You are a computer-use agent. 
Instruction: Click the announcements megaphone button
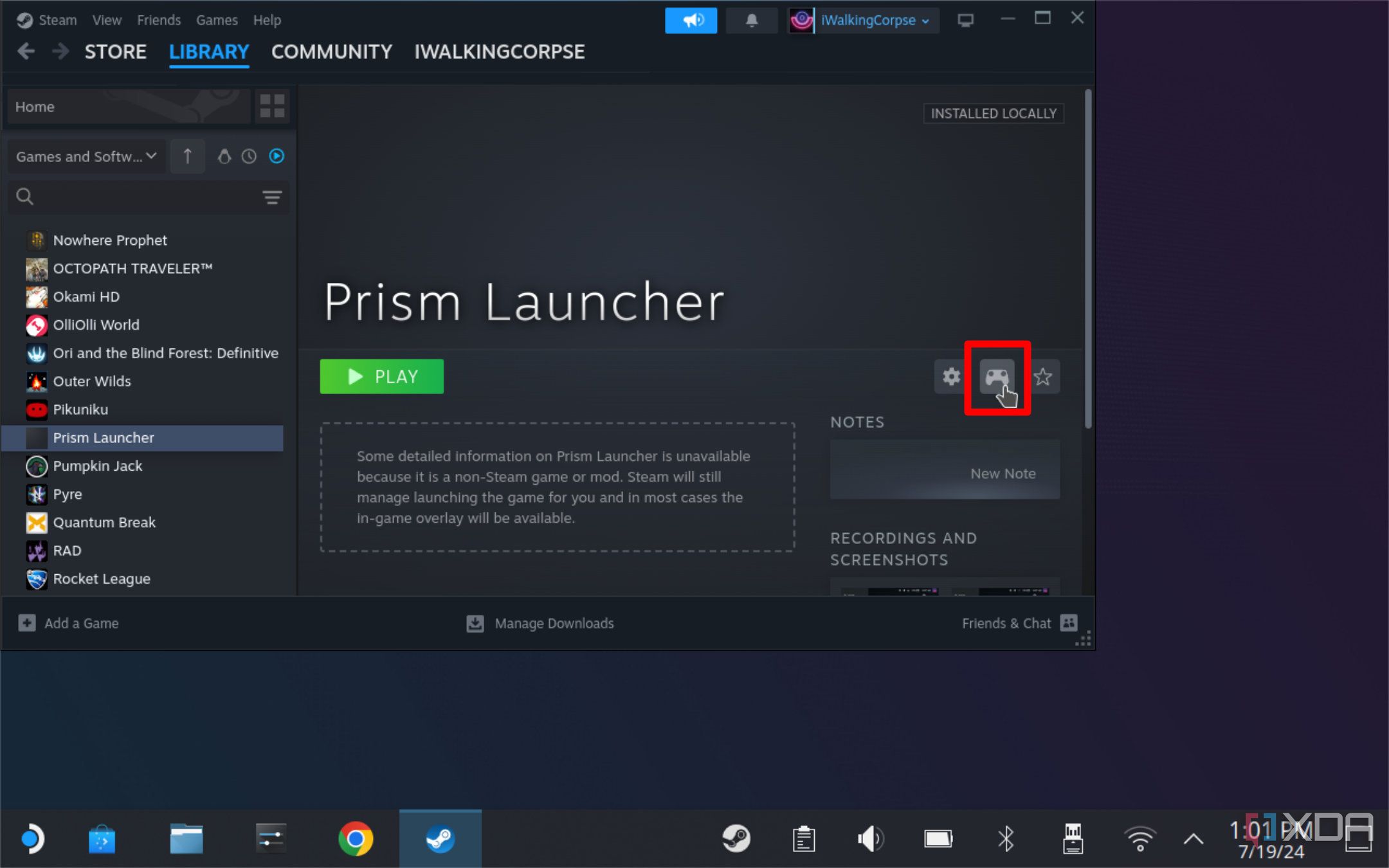[x=691, y=21]
